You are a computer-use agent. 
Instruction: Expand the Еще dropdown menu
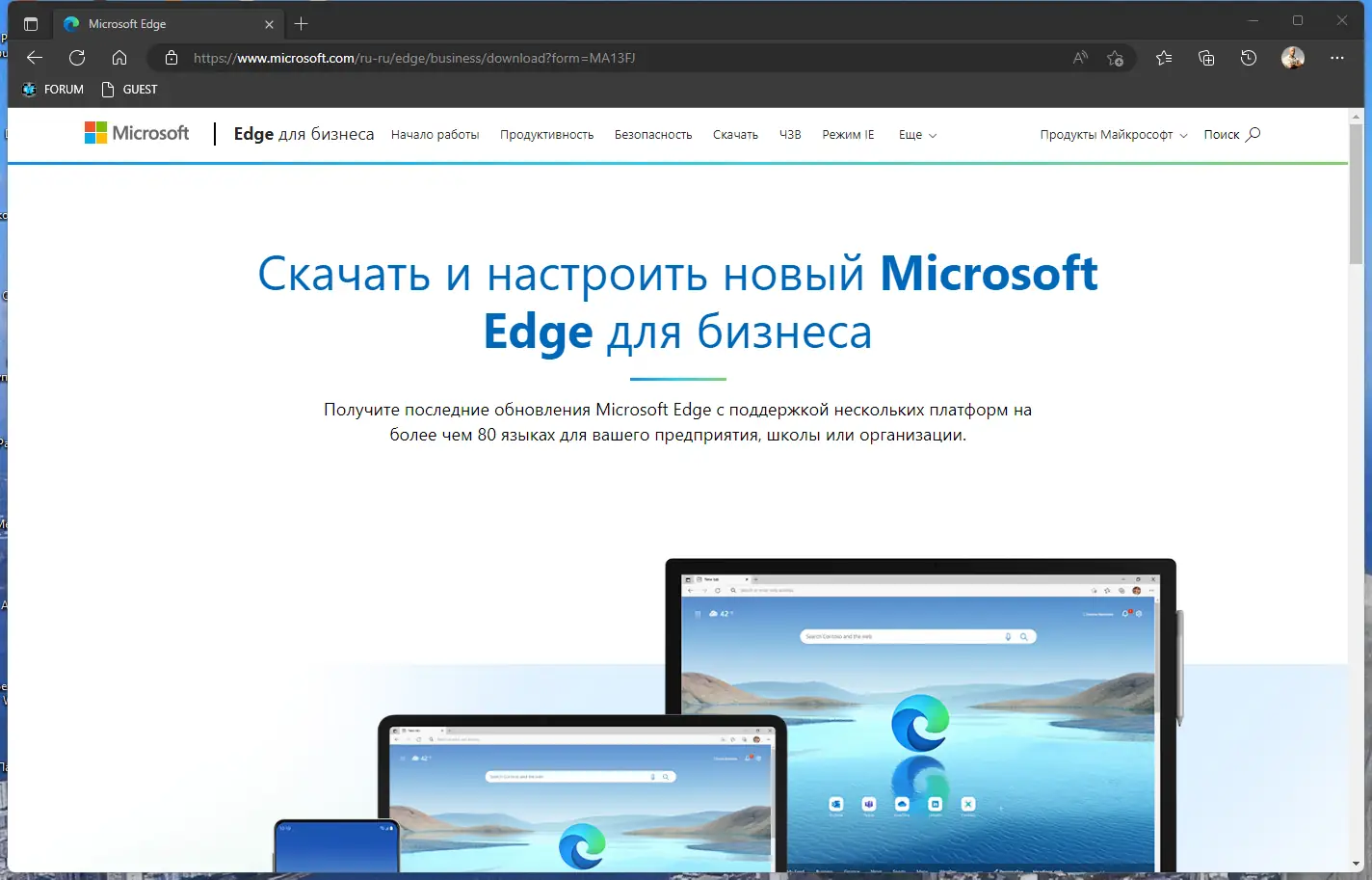coord(917,135)
